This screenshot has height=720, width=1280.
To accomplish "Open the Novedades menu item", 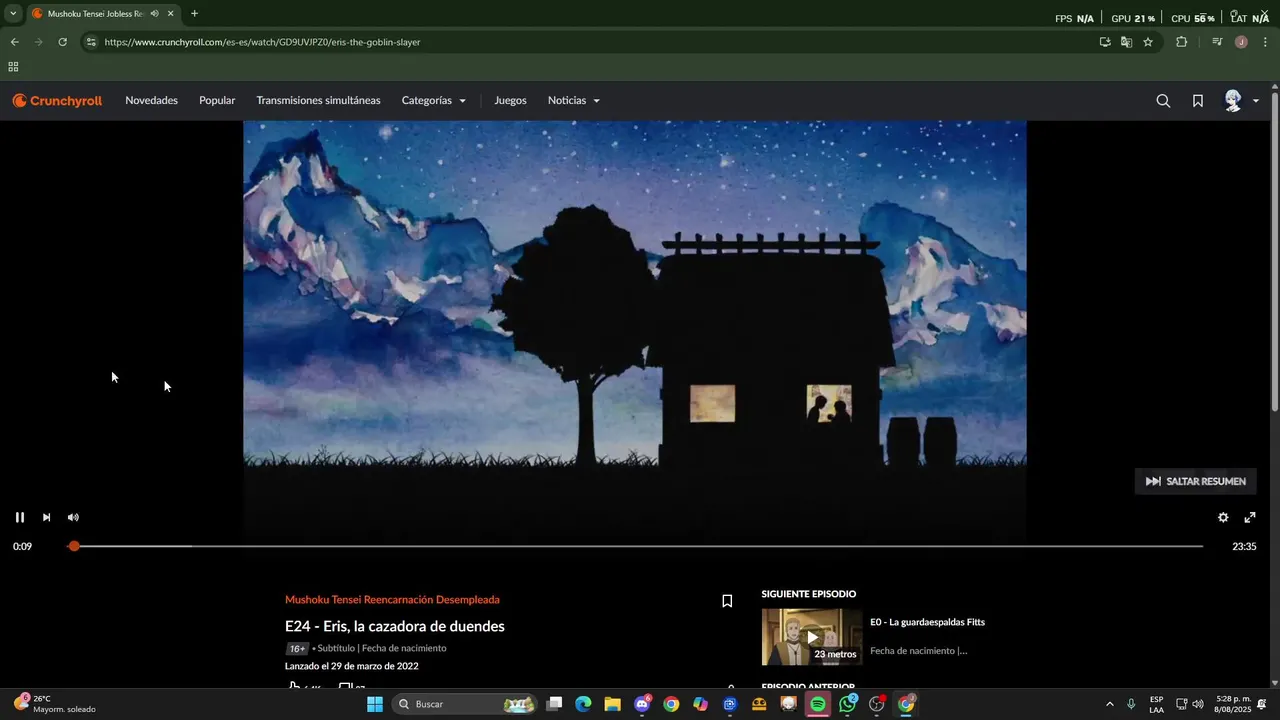I will [x=151, y=100].
